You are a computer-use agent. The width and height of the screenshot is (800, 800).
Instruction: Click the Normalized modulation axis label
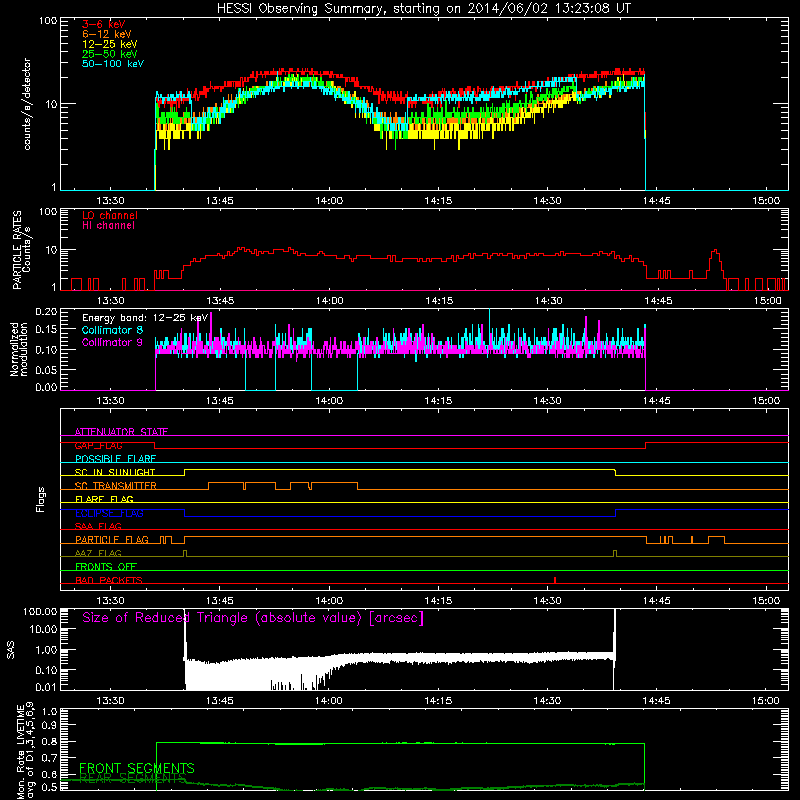pyautogui.click(x=19, y=349)
